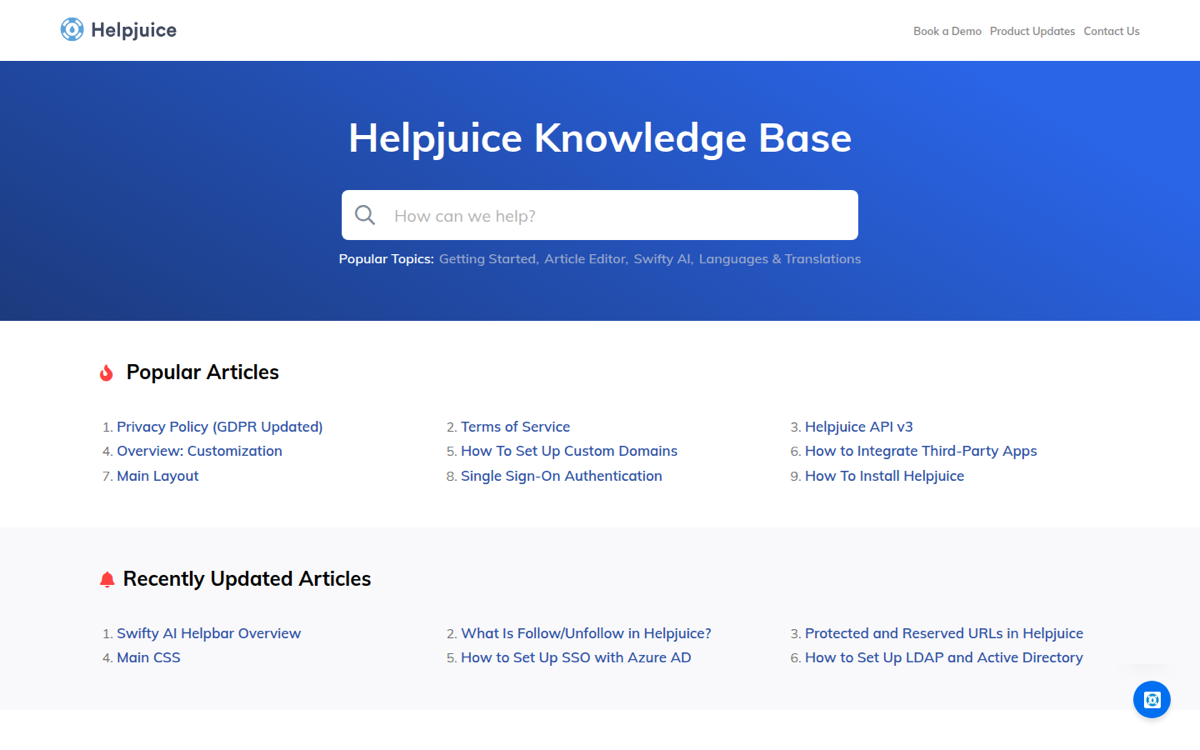This screenshot has width=1200, height=750.
Task: Open Main Layout article
Action: pos(158,476)
